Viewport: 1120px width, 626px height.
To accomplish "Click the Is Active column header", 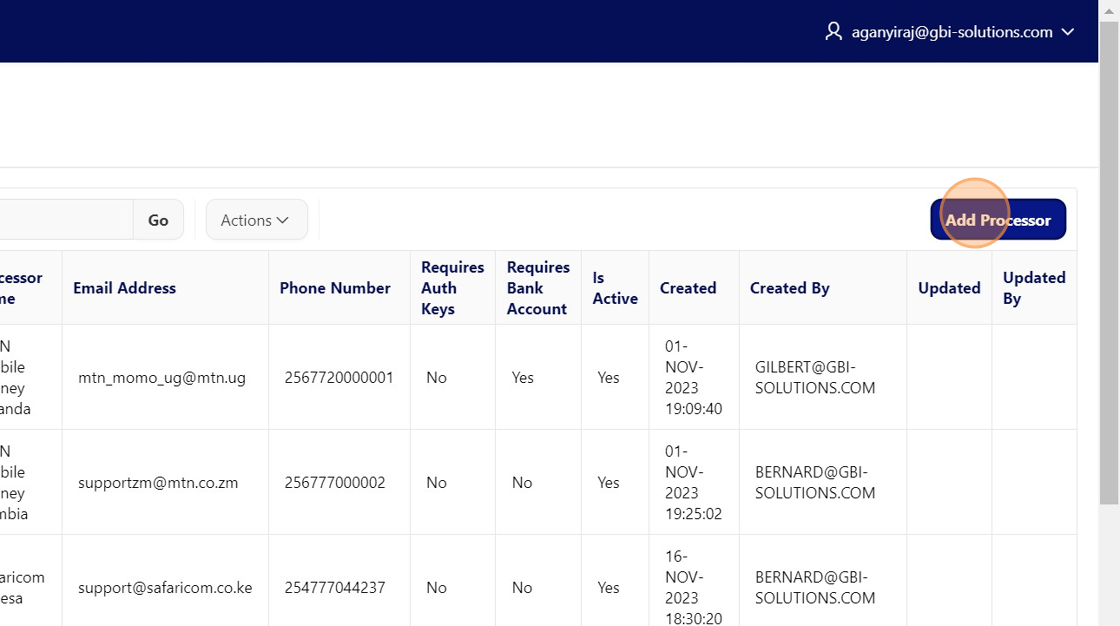I will click(x=614, y=288).
